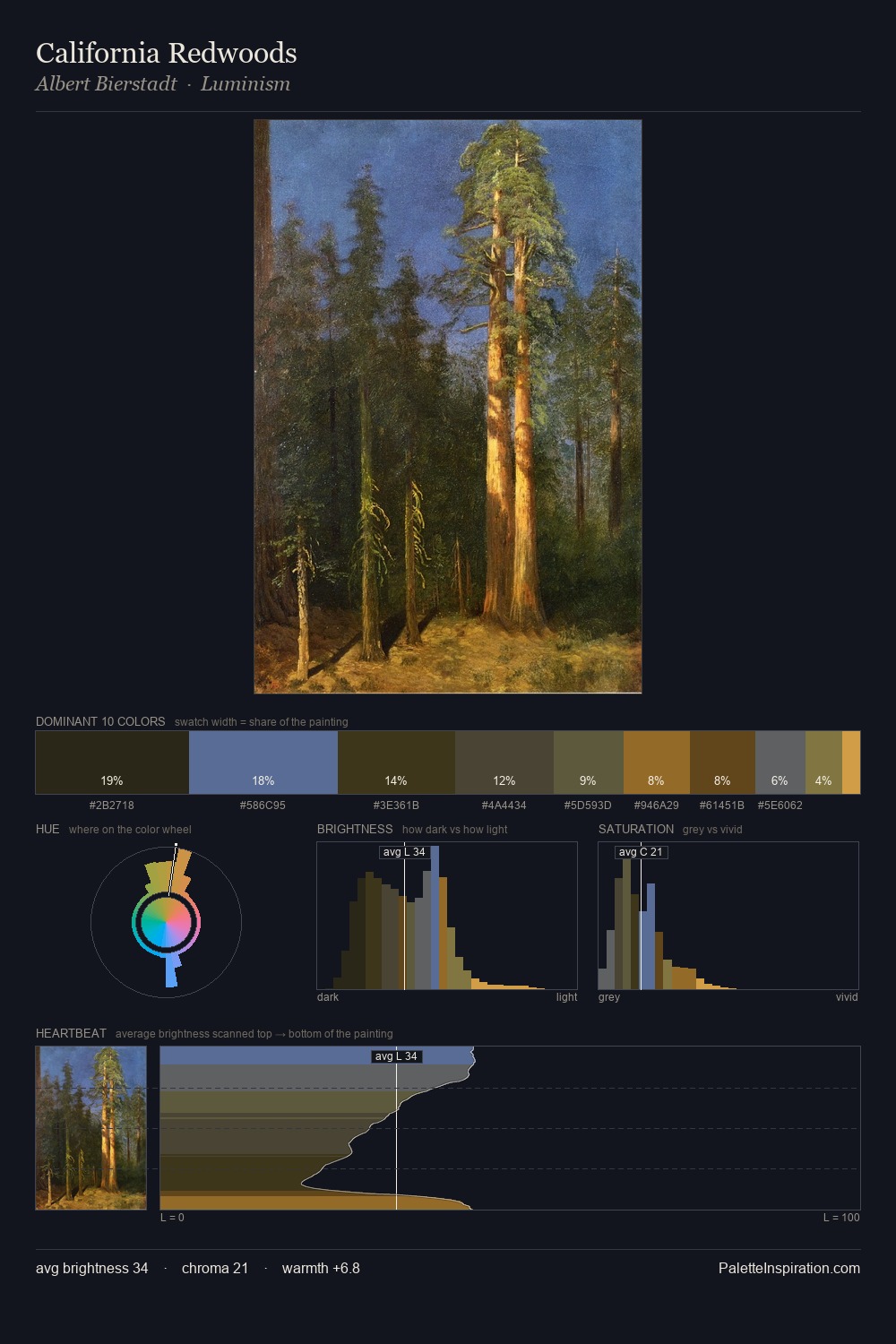
Task: Select the hex label #4A4434
Action: (x=504, y=806)
